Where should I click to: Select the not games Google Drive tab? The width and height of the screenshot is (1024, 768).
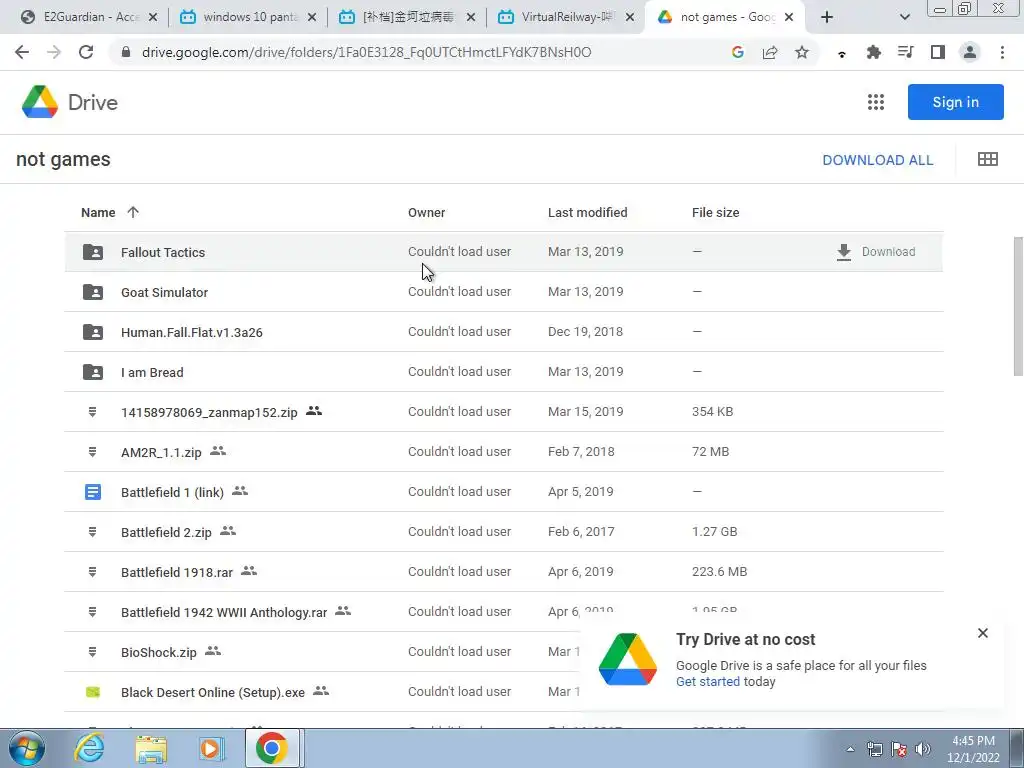[725, 18]
